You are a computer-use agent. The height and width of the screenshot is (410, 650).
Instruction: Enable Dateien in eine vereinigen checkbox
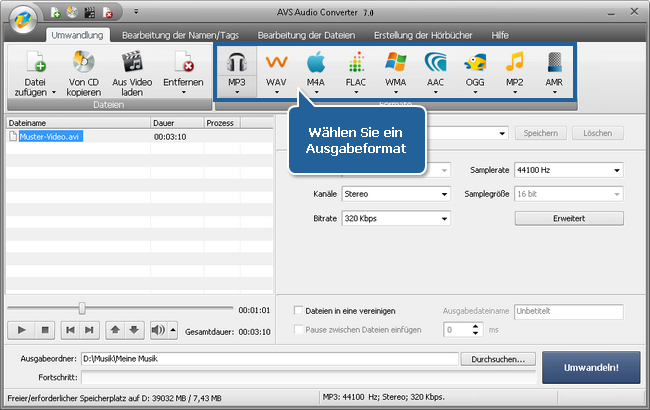[x=298, y=311]
